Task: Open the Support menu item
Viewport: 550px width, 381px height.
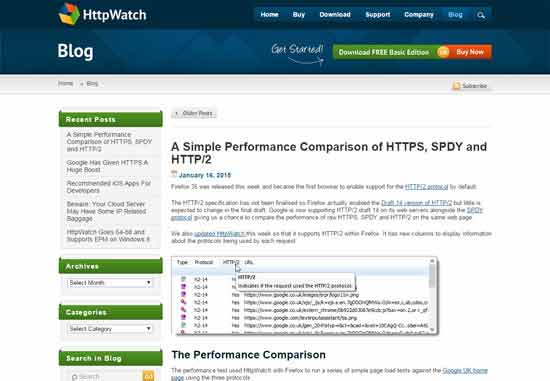Action: [377, 15]
